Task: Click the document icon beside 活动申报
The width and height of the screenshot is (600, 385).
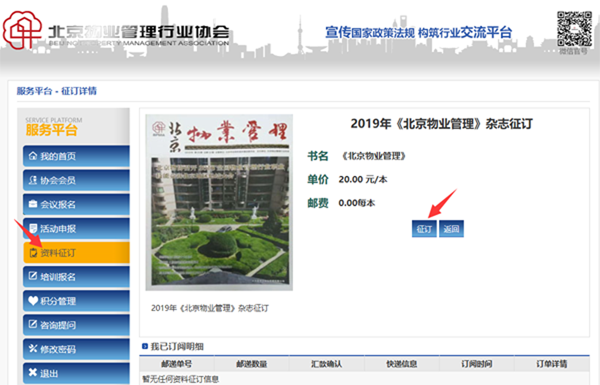Action: 33,228
